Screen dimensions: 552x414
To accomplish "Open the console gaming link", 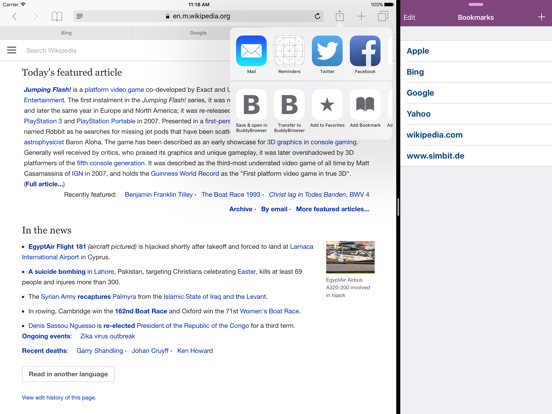I will (x=333, y=142).
